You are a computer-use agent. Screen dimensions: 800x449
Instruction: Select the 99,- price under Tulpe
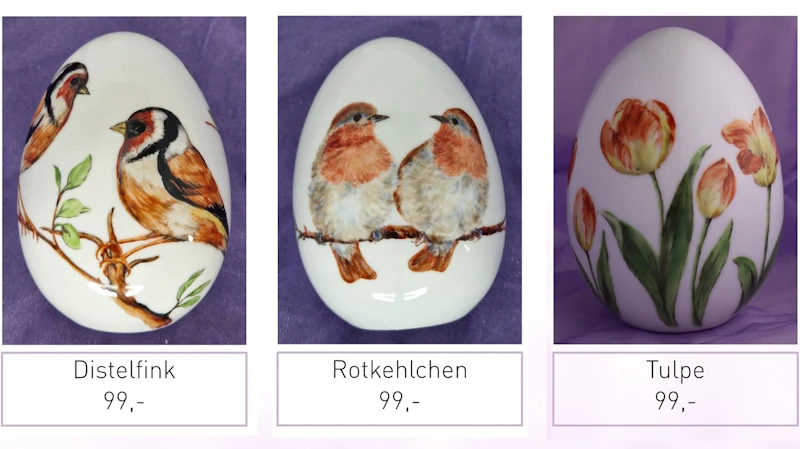click(675, 401)
